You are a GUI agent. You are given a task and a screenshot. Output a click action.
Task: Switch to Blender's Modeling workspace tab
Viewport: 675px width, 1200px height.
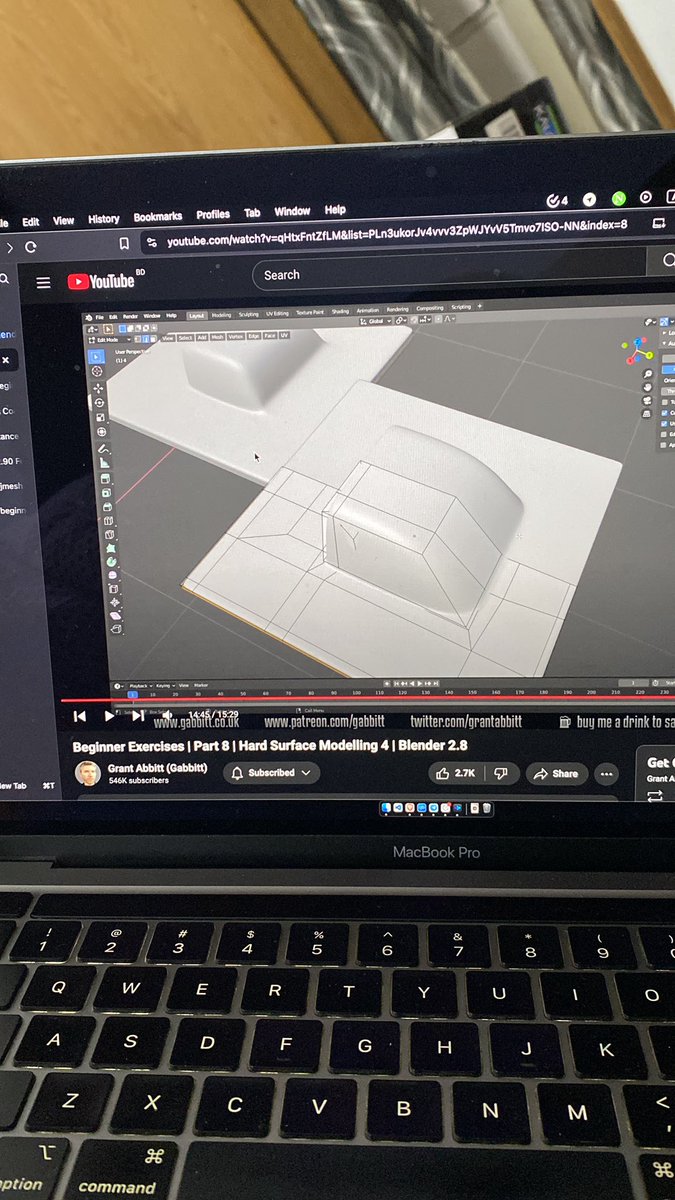tap(222, 315)
